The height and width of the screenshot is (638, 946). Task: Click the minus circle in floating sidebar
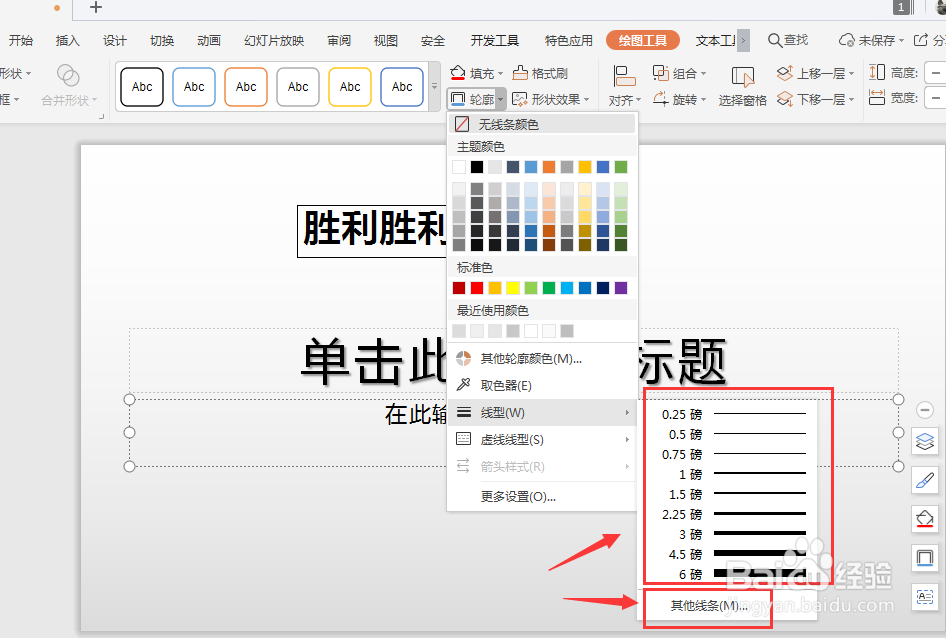[x=925, y=410]
